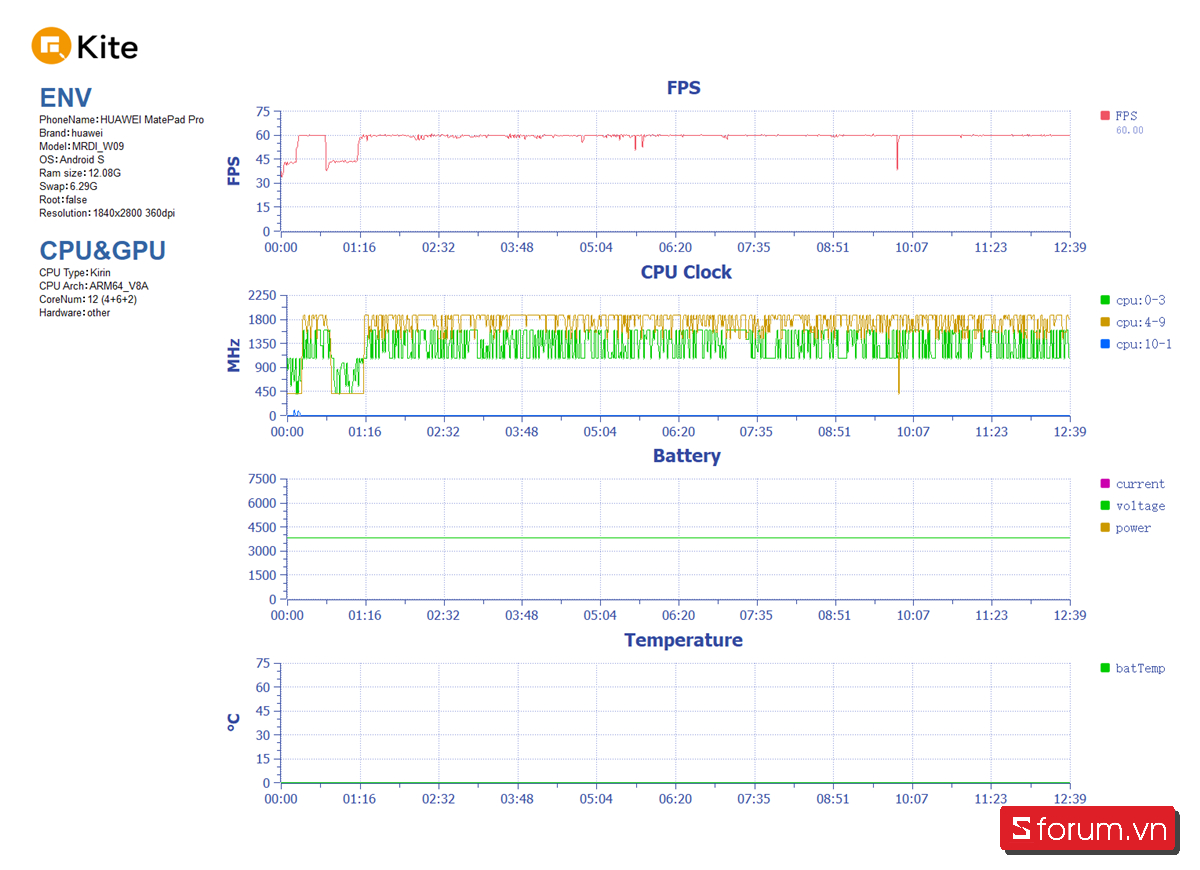Click the 00:00 tick under Temperature chart
The height and width of the screenshot is (870, 1200).
pos(281,800)
